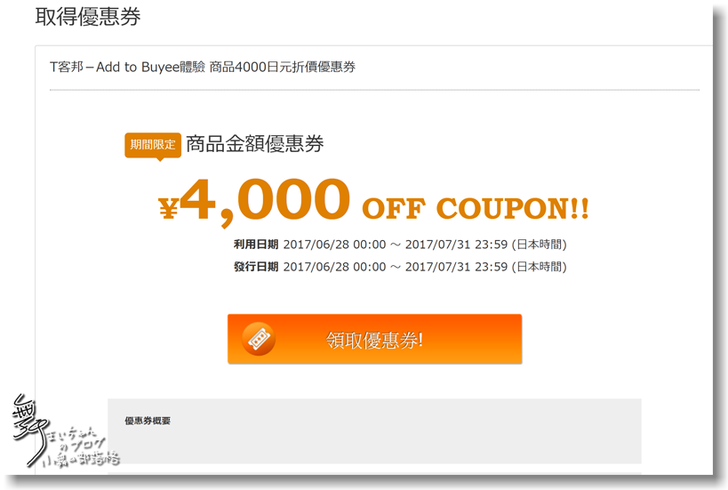Open the 優惠券概要 section heading
The height and width of the screenshot is (490, 728).
147,421
